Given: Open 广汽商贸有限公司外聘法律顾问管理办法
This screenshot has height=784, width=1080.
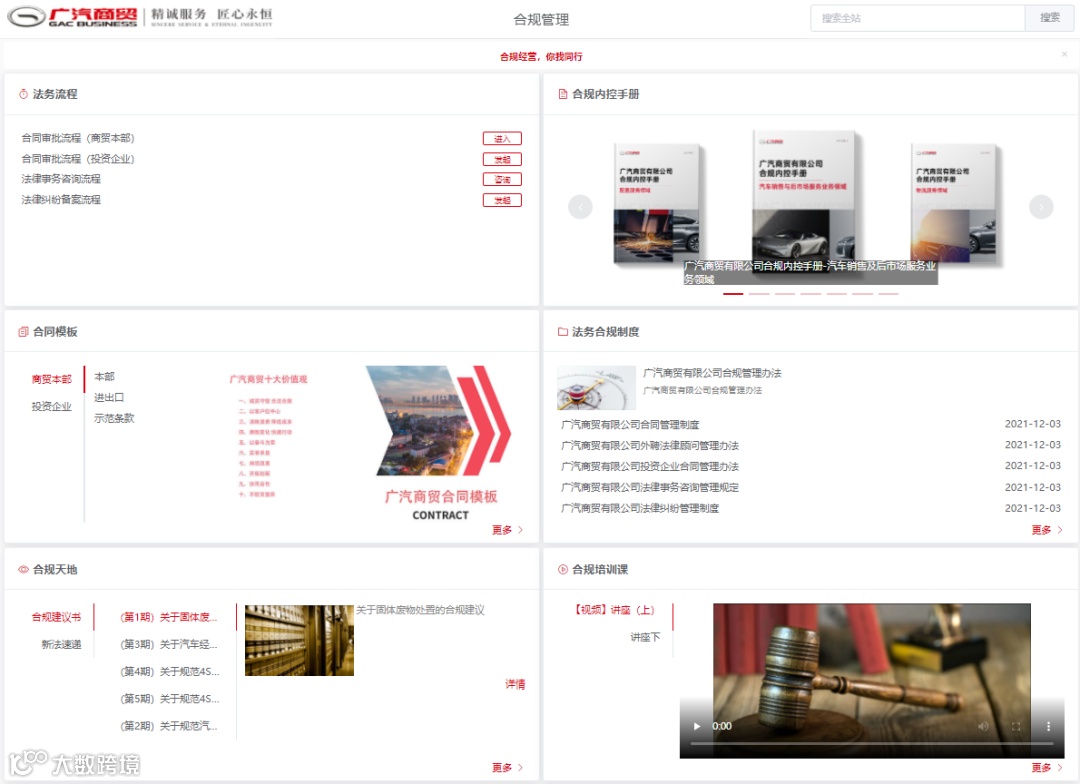Looking at the screenshot, I should click(650, 445).
